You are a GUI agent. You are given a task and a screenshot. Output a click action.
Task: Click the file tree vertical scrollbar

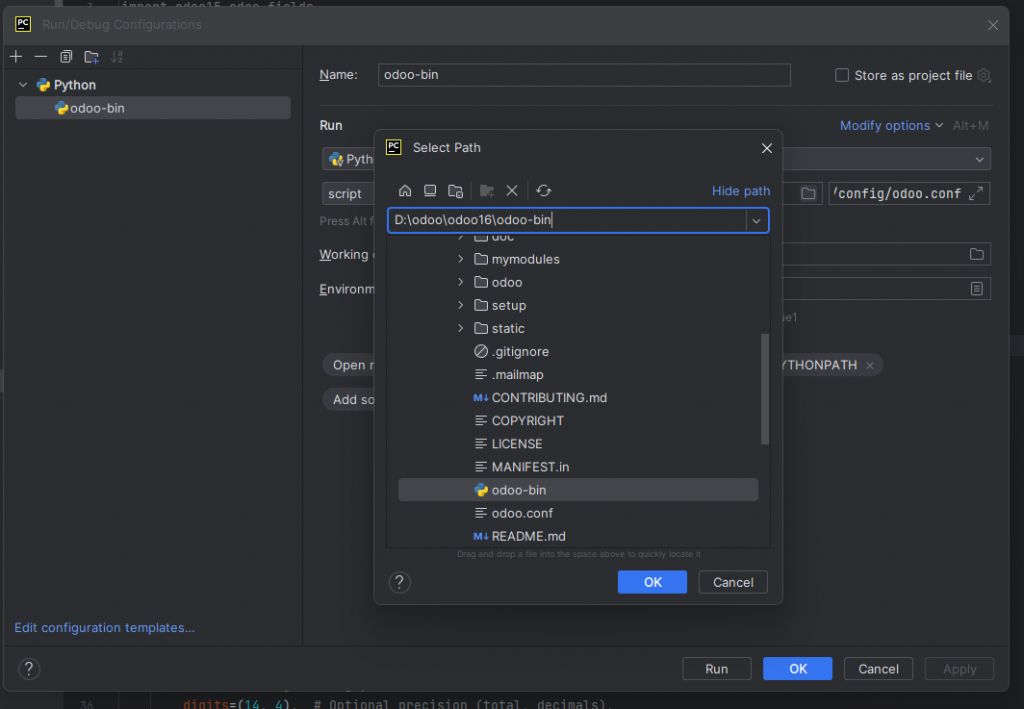click(x=765, y=389)
